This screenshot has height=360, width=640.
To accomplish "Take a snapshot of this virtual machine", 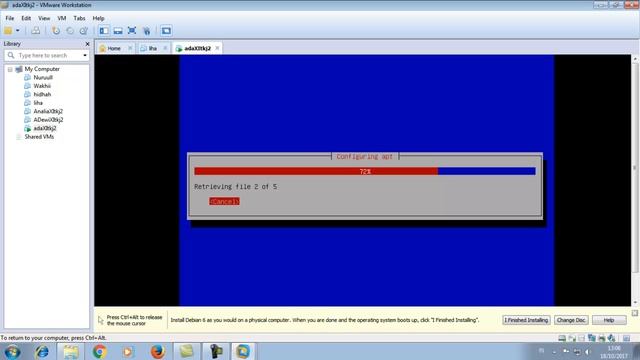I will (x=56, y=31).
